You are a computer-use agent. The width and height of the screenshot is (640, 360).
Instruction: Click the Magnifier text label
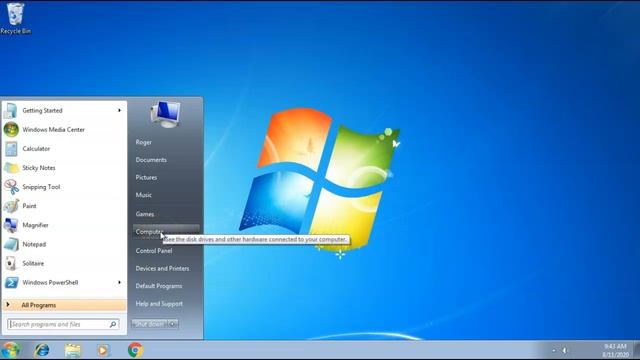36,225
